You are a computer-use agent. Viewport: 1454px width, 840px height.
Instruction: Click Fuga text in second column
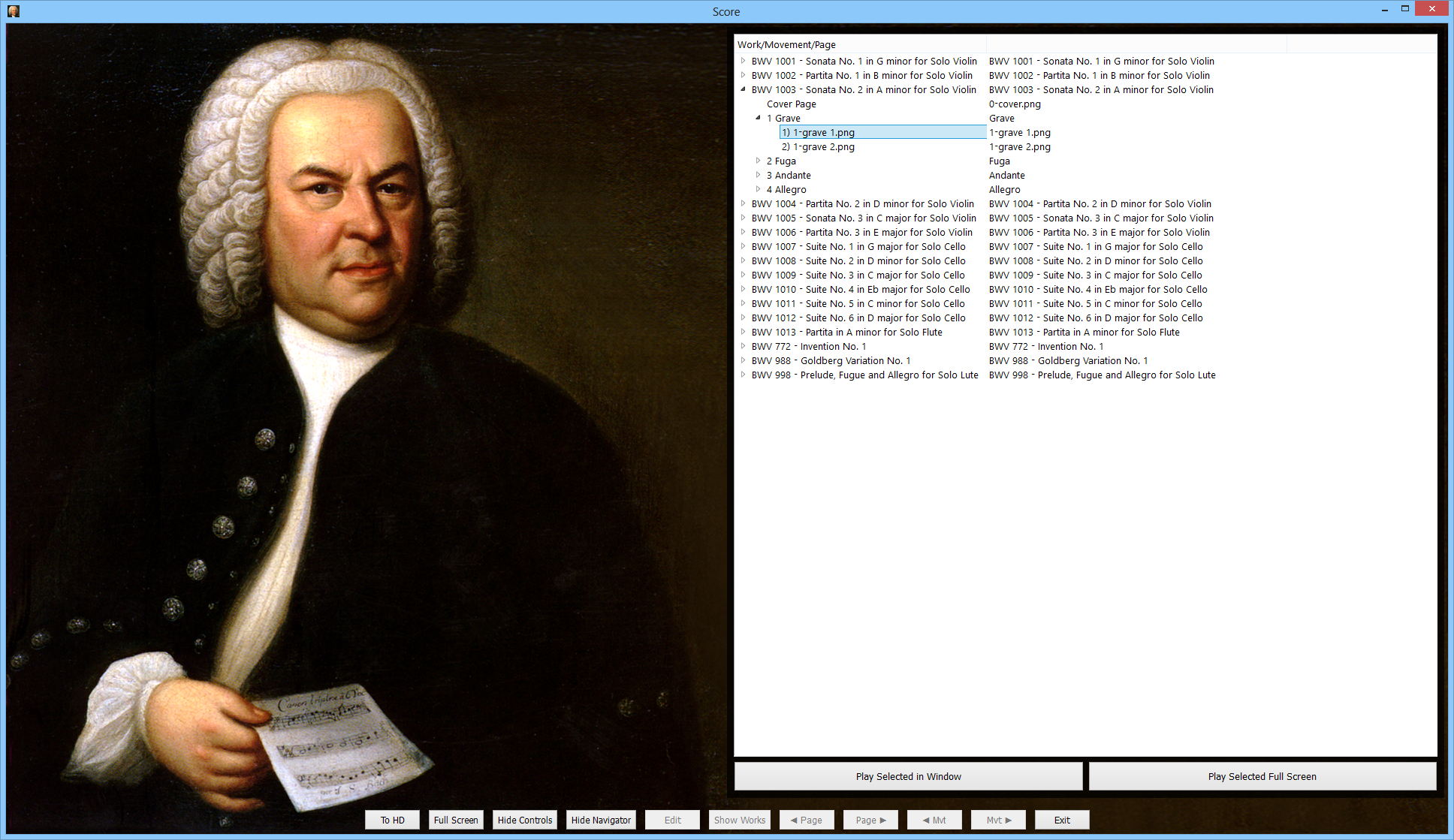coord(999,161)
